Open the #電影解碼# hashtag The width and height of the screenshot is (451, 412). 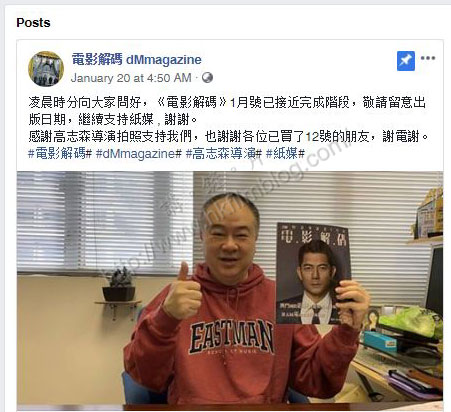tap(60, 153)
